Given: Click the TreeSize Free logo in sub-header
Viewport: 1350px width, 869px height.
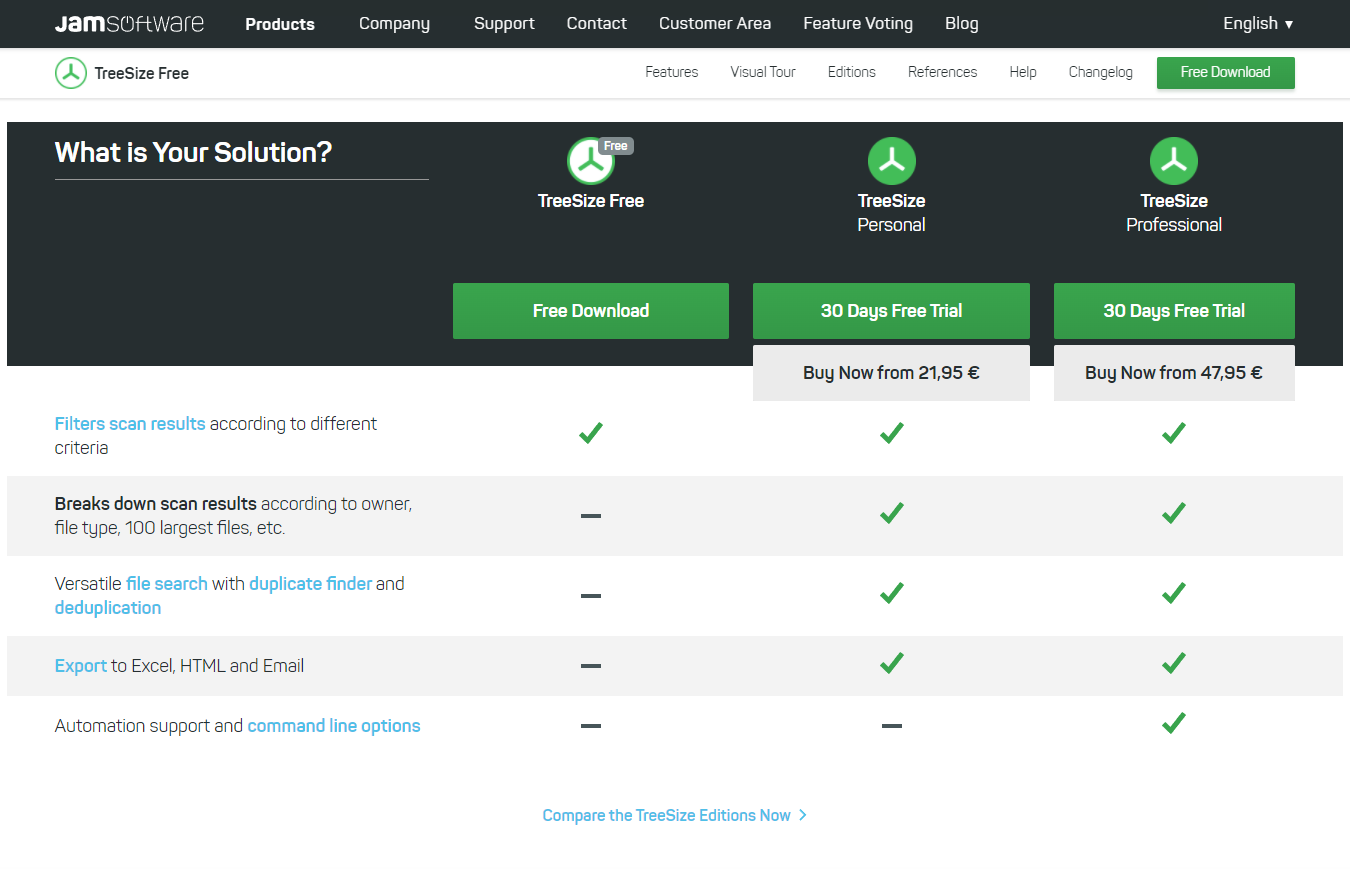Looking at the screenshot, I should (71, 73).
